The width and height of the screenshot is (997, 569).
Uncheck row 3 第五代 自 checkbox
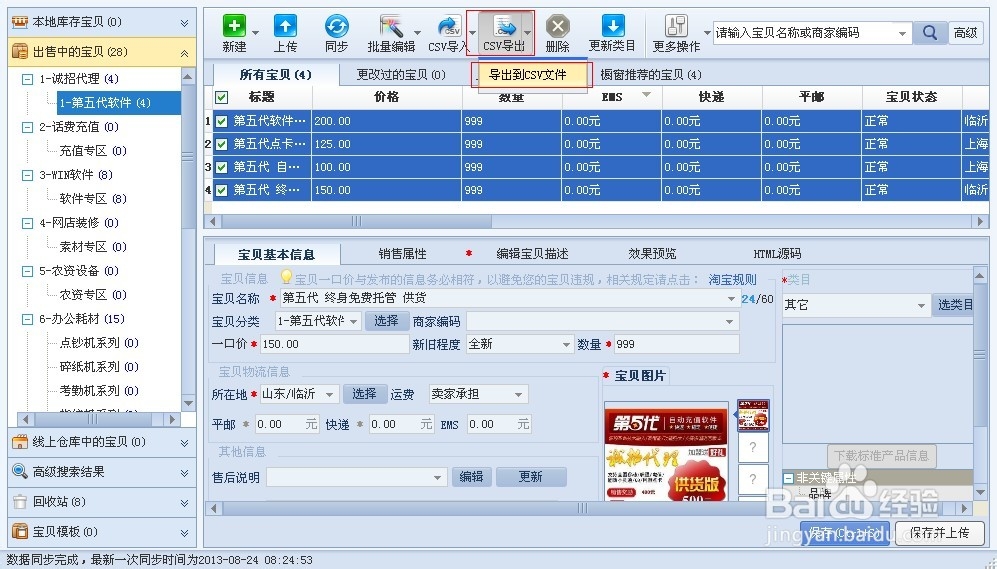tap(221, 167)
